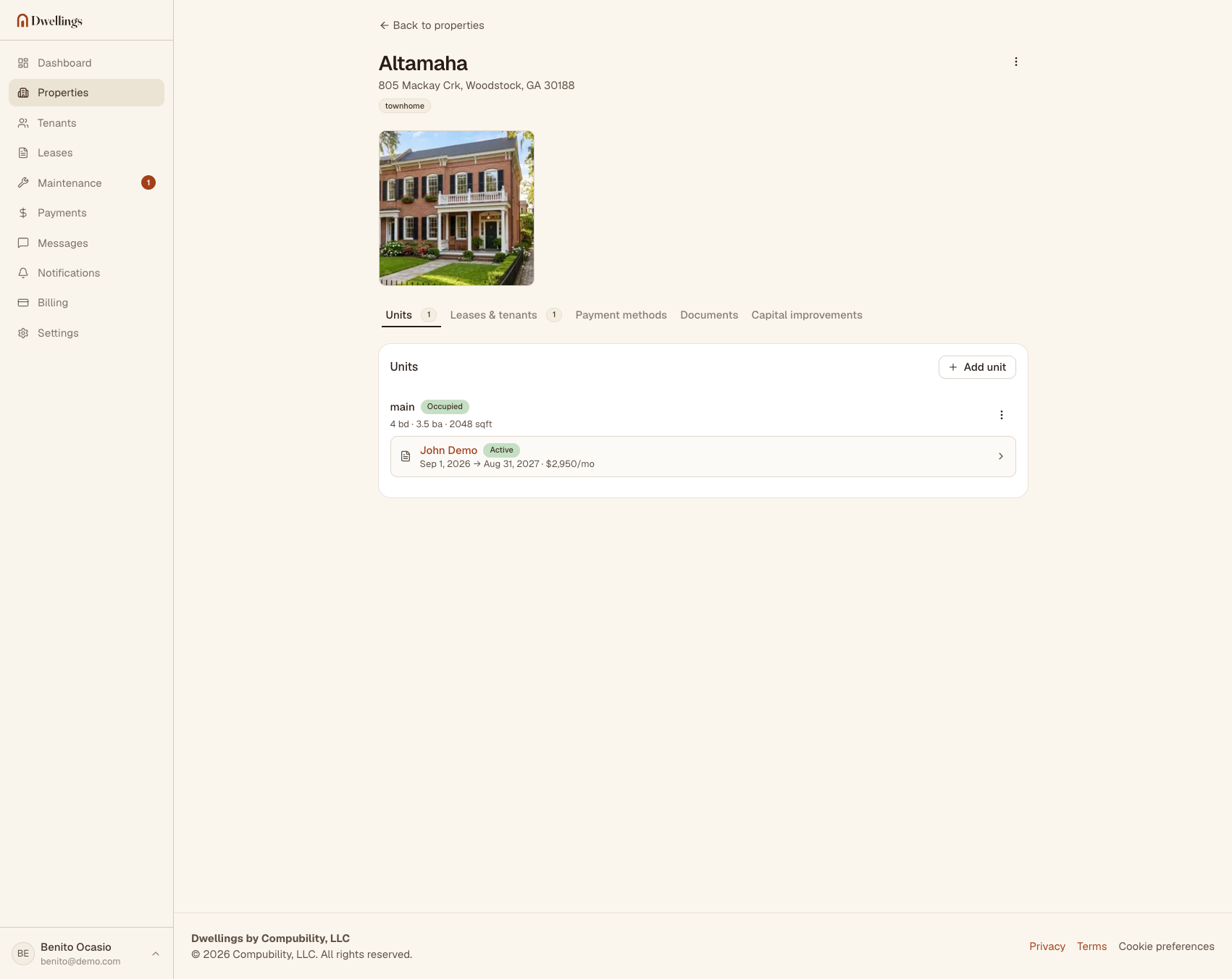Viewport: 1232px width, 979px height.
Task: Open the Payment methods tab
Action: click(621, 315)
